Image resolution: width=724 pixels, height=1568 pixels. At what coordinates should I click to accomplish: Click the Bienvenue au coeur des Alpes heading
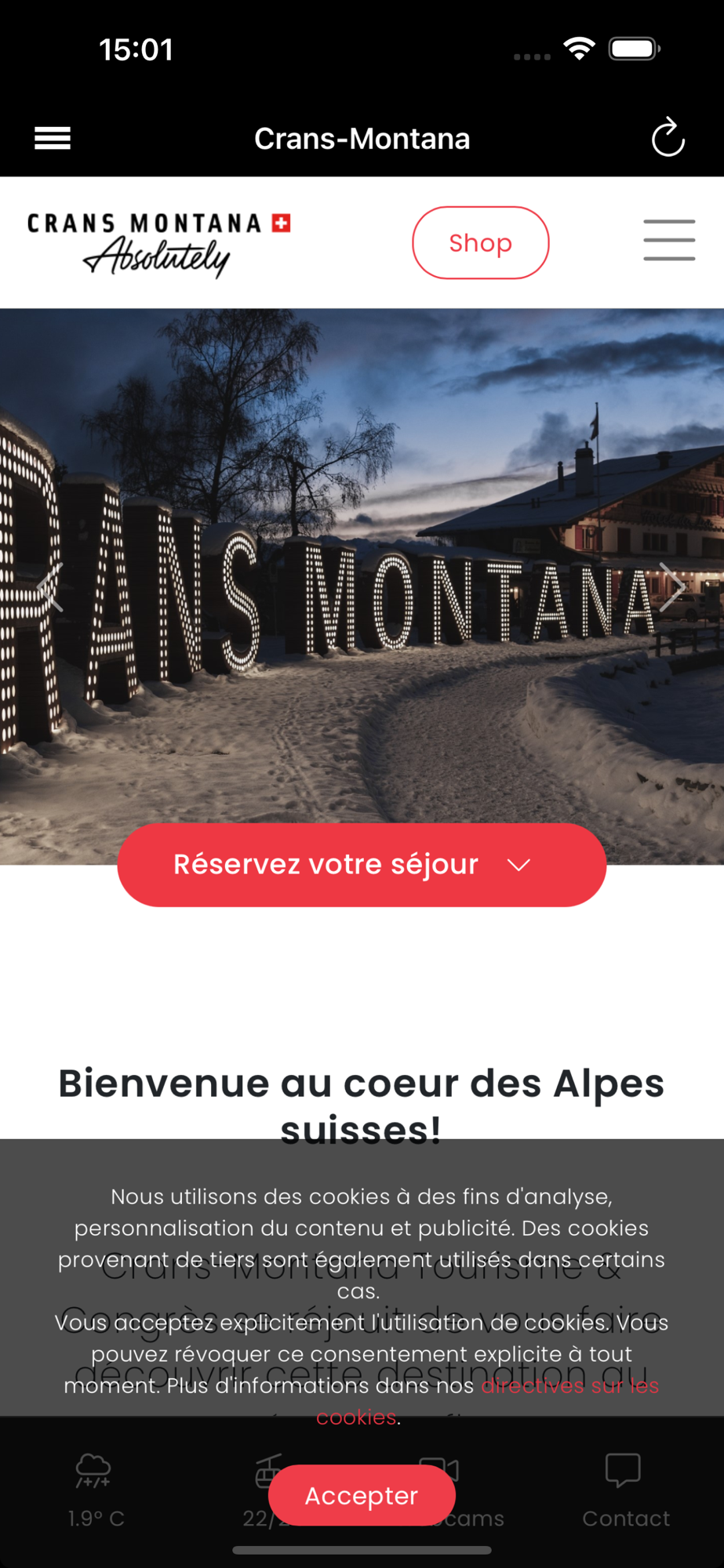coord(362,1106)
